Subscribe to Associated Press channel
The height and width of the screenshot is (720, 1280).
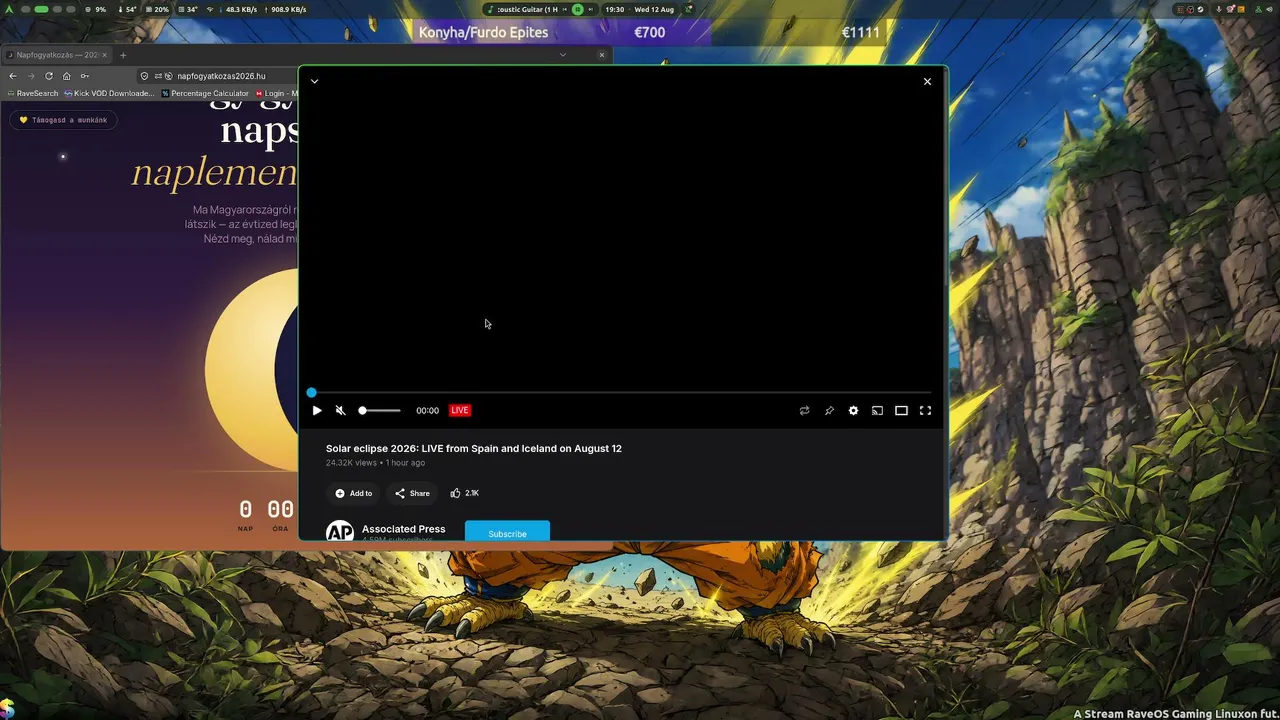click(507, 532)
